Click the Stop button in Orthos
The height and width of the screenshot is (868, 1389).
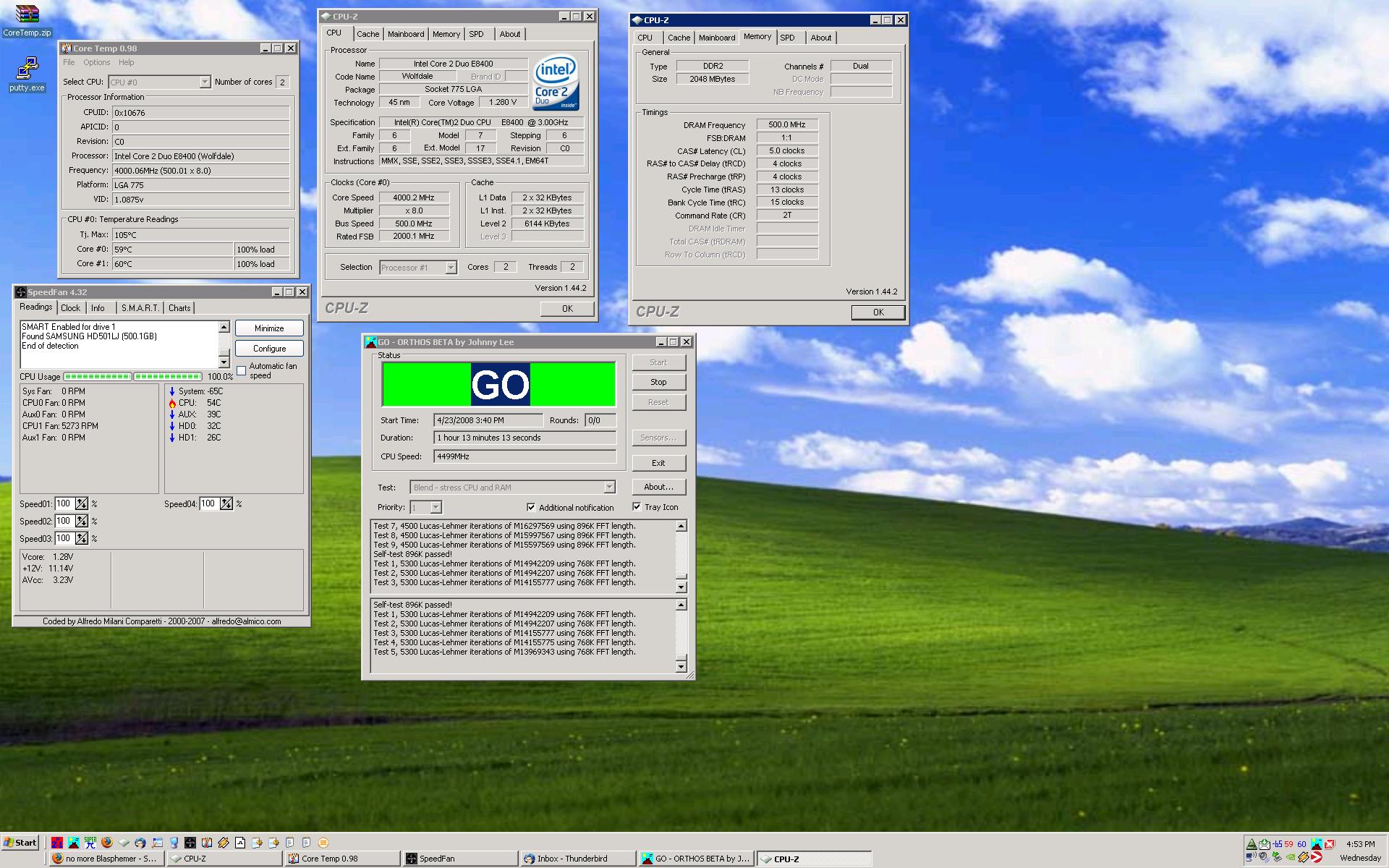pyautogui.click(x=658, y=382)
